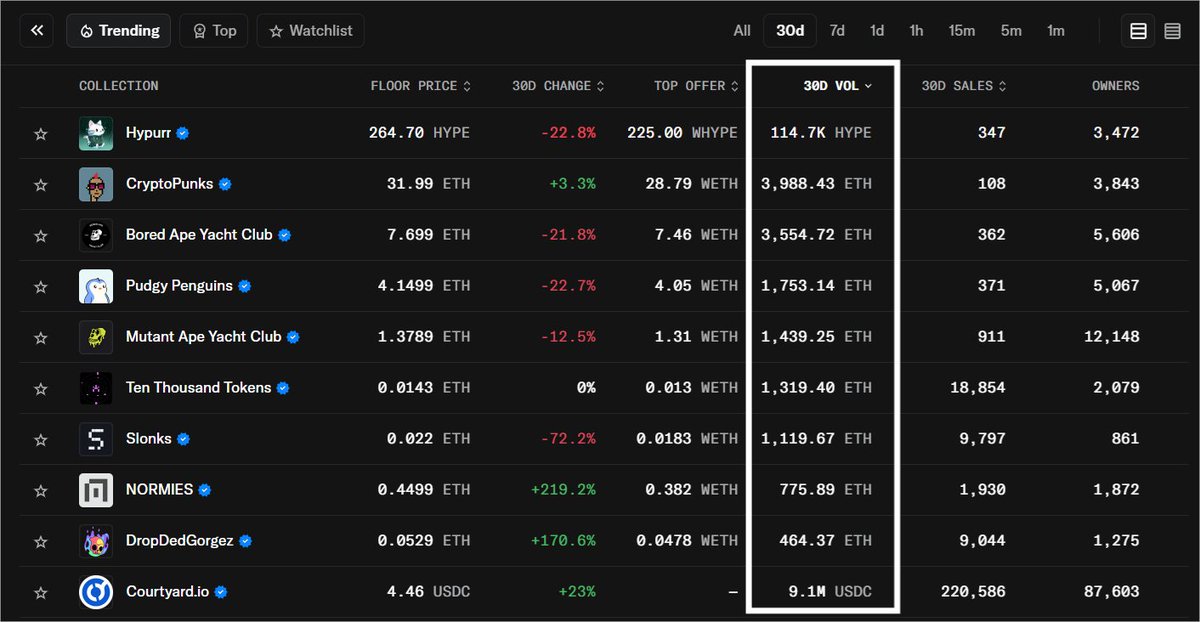Switch to the Top tab
The image size is (1200, 622).
pos(214,31)
